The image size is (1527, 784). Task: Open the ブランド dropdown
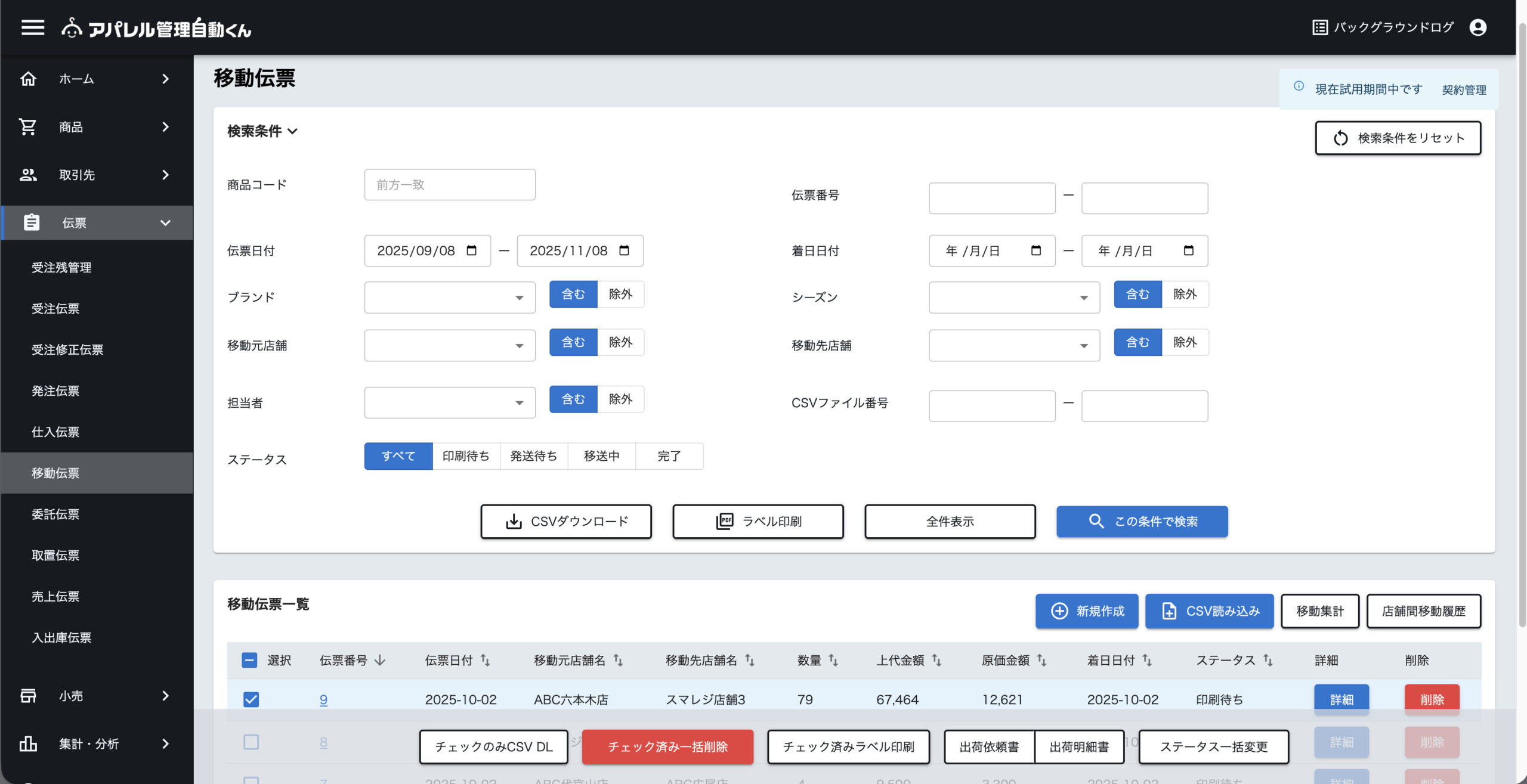(x=450, y=298)
